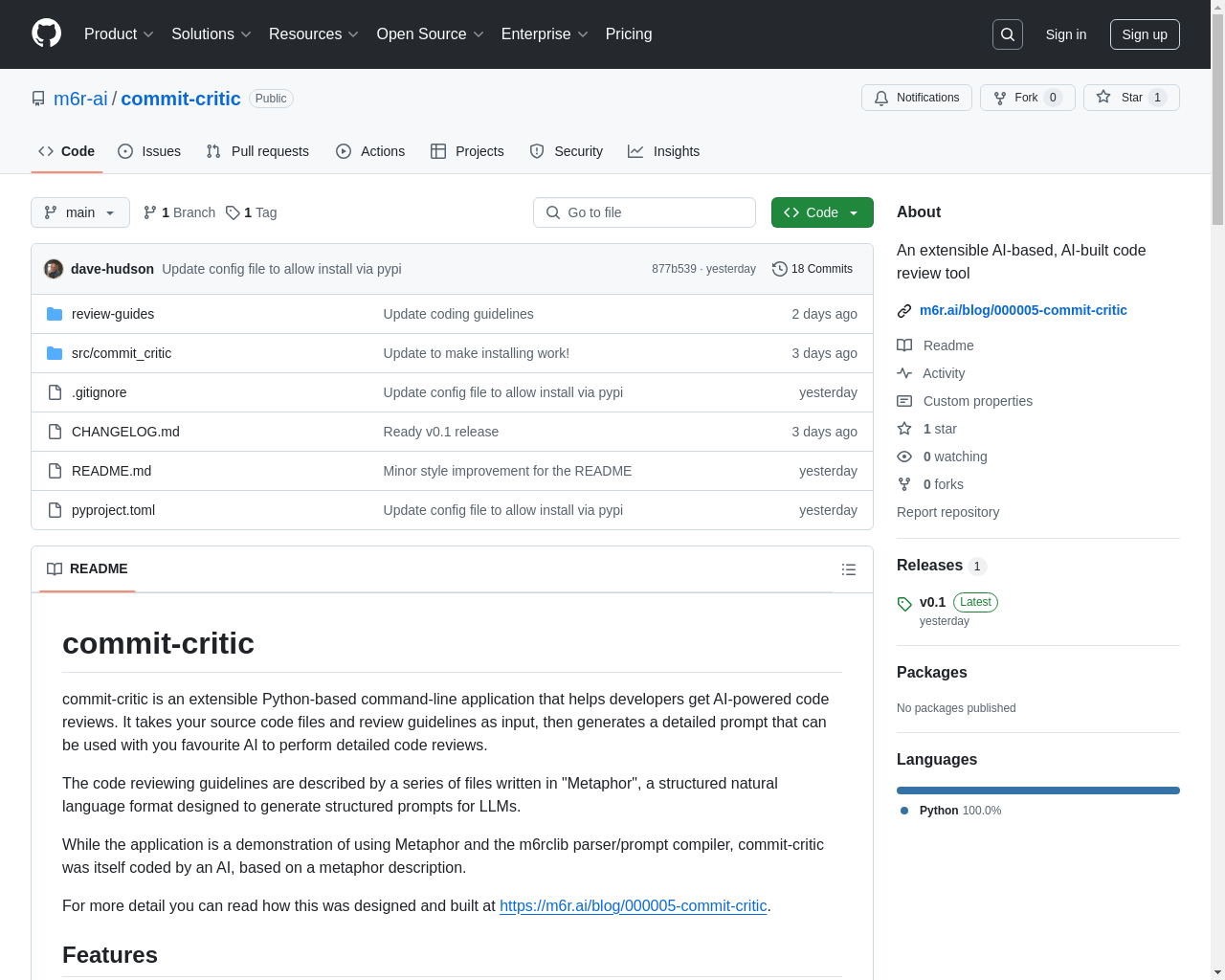Click the review-guides folder icon

click(x=55, y=314)
